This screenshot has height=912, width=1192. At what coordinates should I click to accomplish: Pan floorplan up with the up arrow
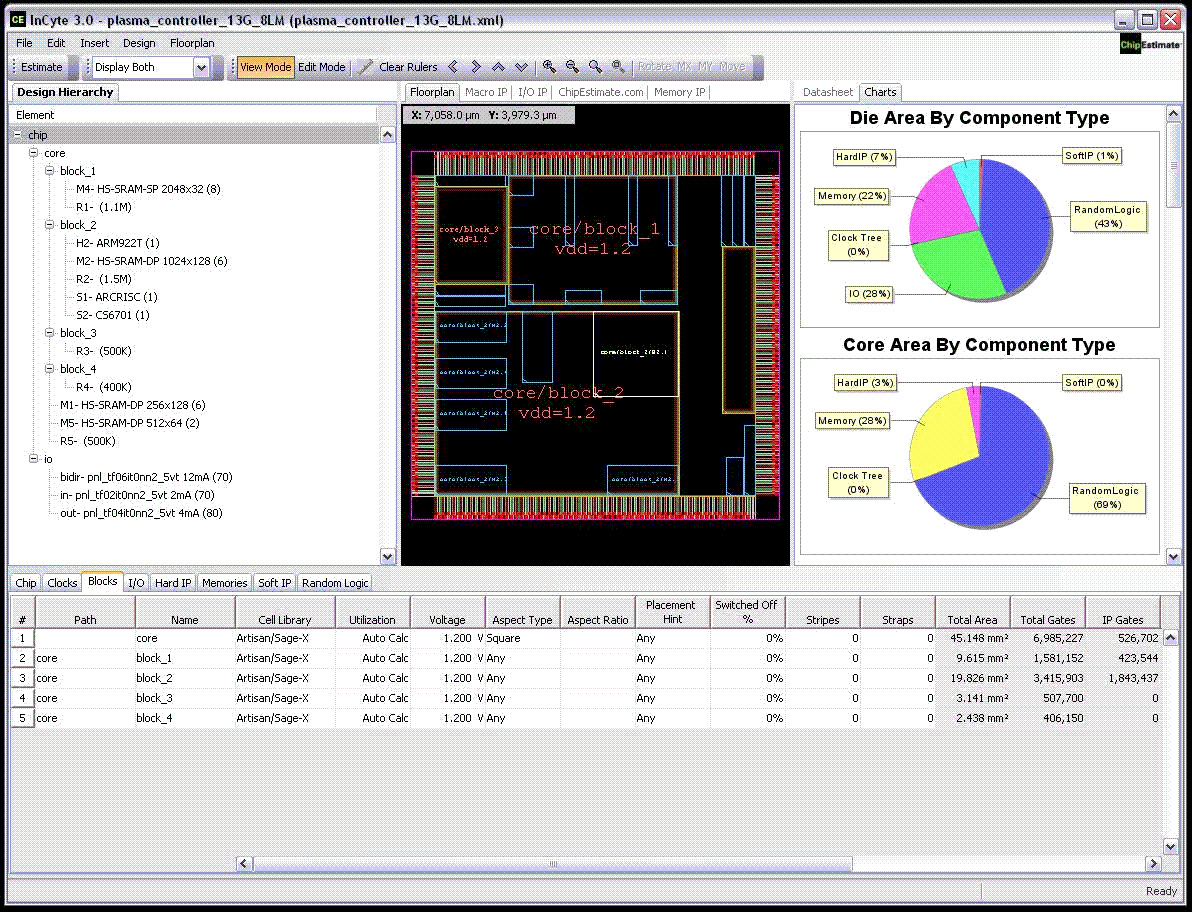(498, 67)
